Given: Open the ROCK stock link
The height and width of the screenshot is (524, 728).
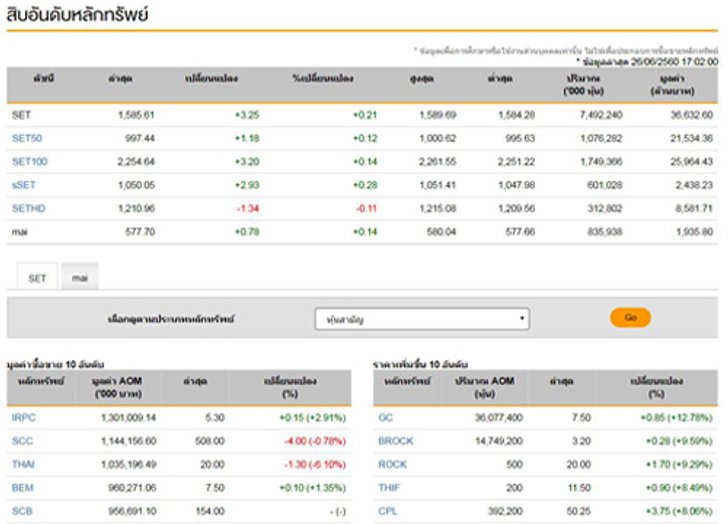Looking at the screenshot, I should [393, 464].
